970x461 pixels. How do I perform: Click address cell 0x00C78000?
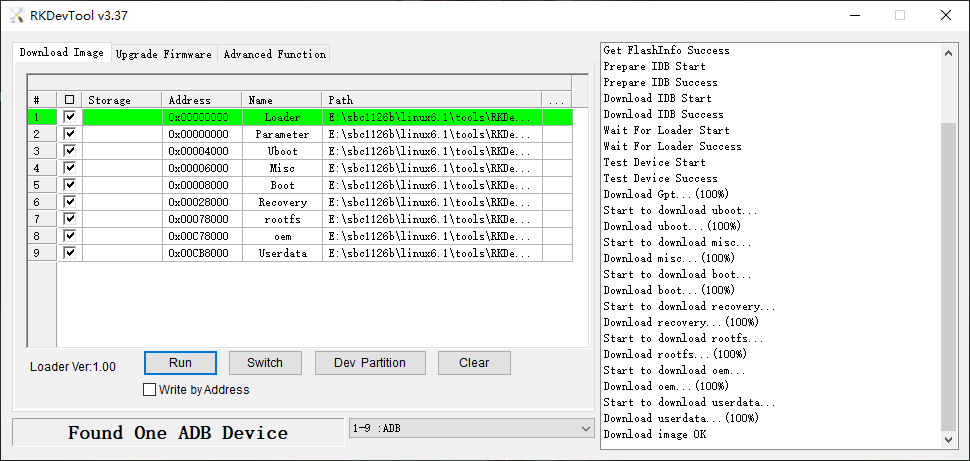(x=202, y=236)
